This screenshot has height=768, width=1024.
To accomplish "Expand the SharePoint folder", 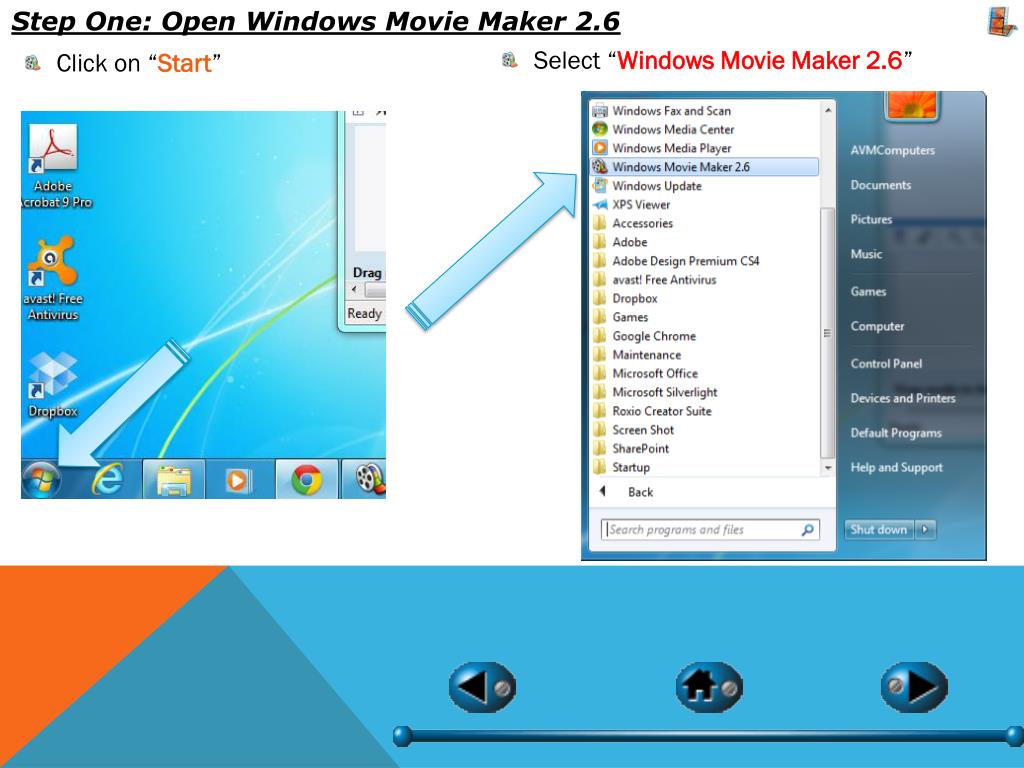I will pos(704,449).
